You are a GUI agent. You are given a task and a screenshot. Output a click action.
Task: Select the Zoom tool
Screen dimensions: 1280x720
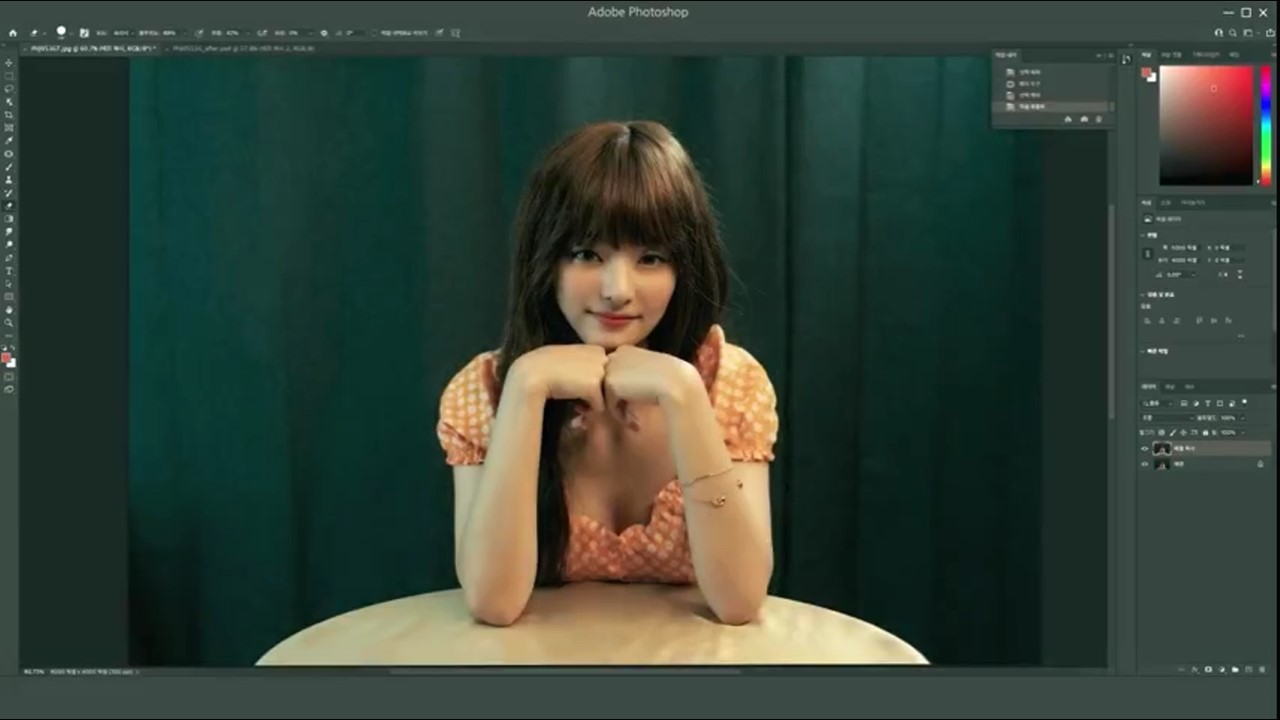click(9, 321)
